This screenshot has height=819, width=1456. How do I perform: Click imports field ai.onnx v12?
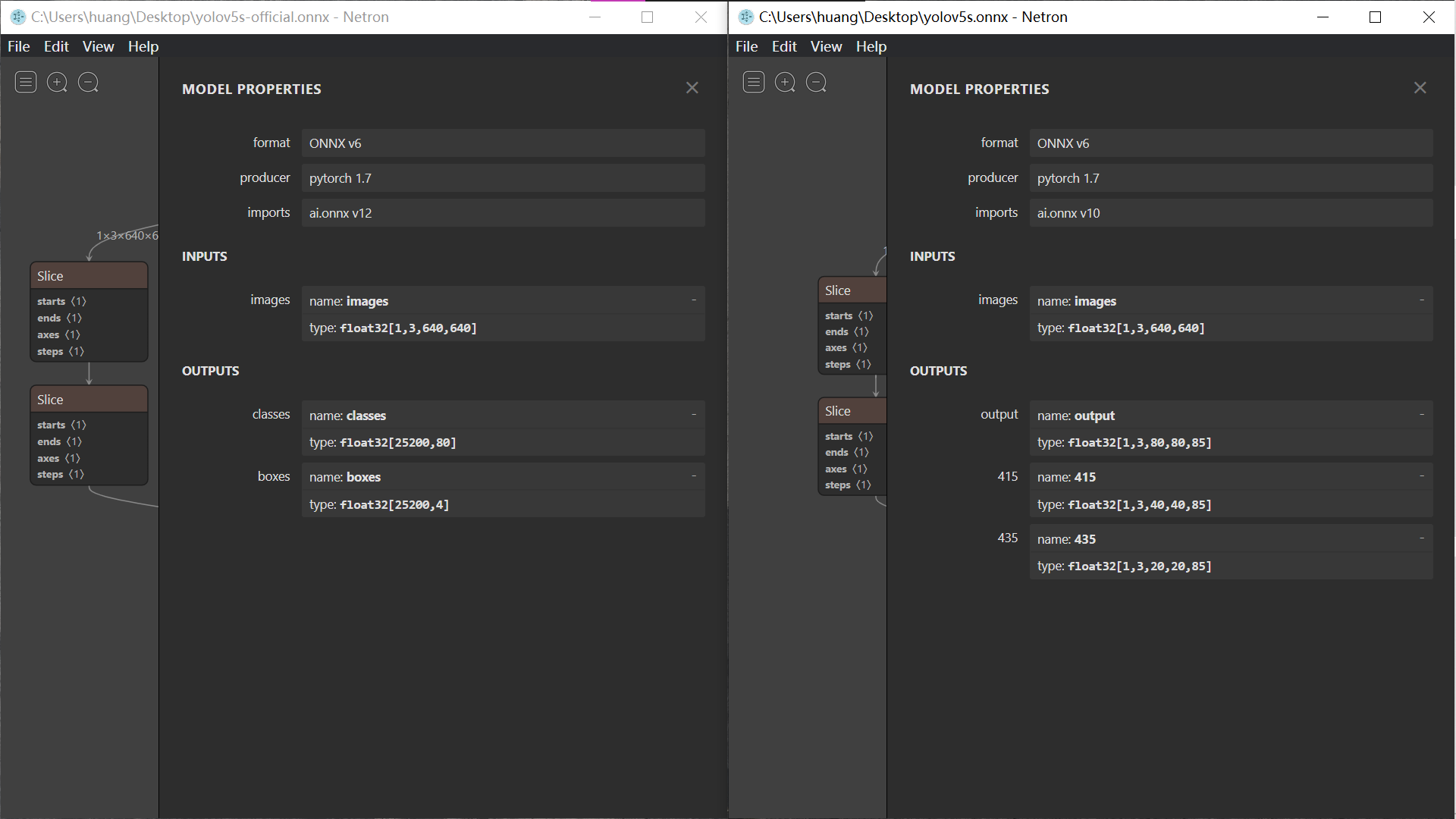504,213
